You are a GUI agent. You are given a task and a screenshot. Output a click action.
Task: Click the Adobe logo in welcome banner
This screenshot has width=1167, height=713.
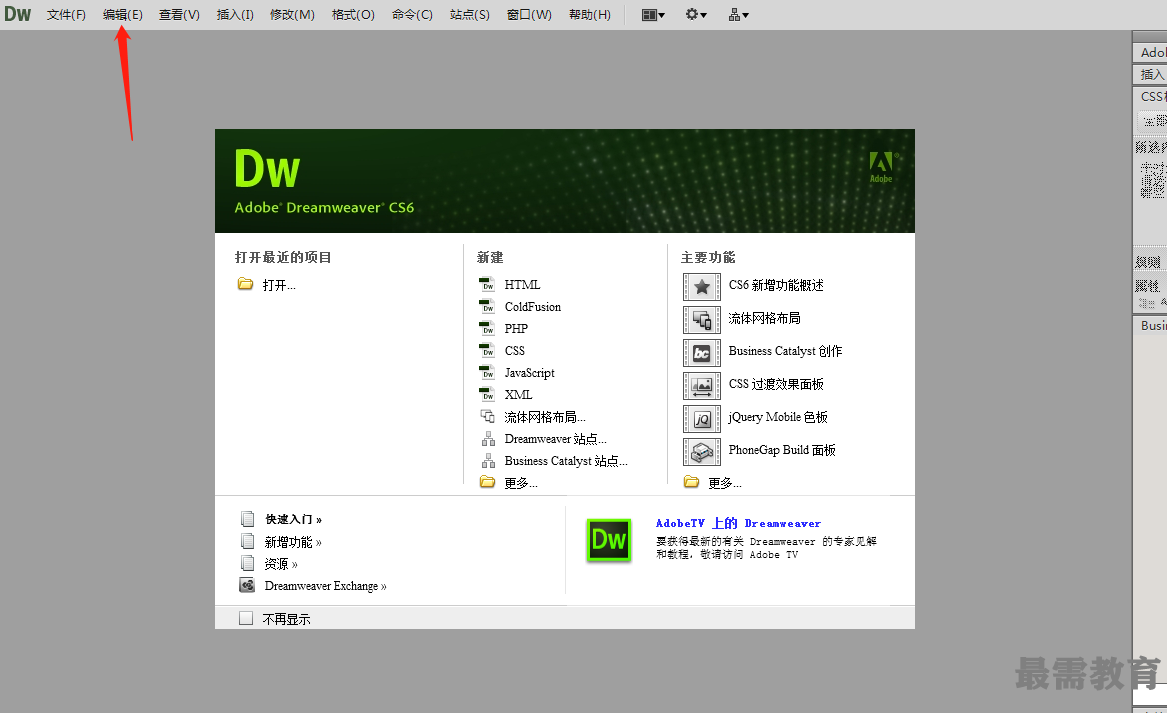point(881,167)
